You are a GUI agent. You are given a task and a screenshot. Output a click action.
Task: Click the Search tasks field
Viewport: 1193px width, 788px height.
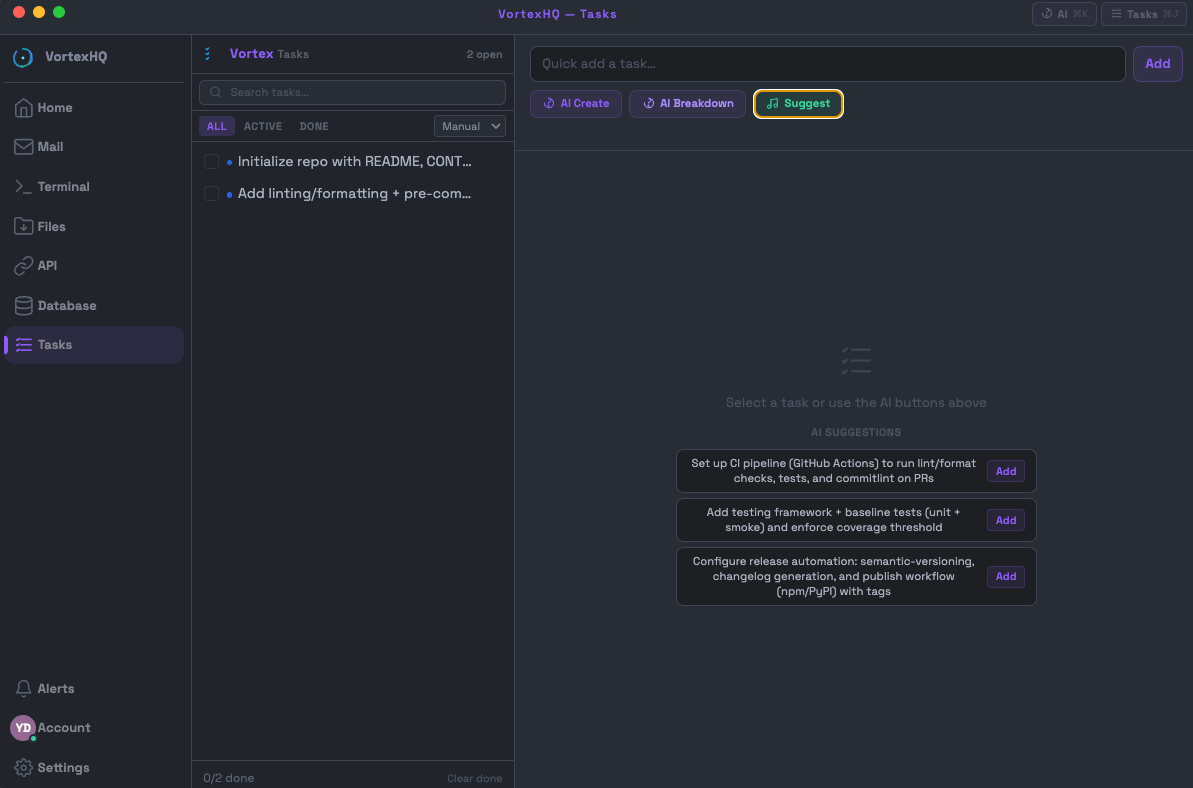tap(352, 92)
